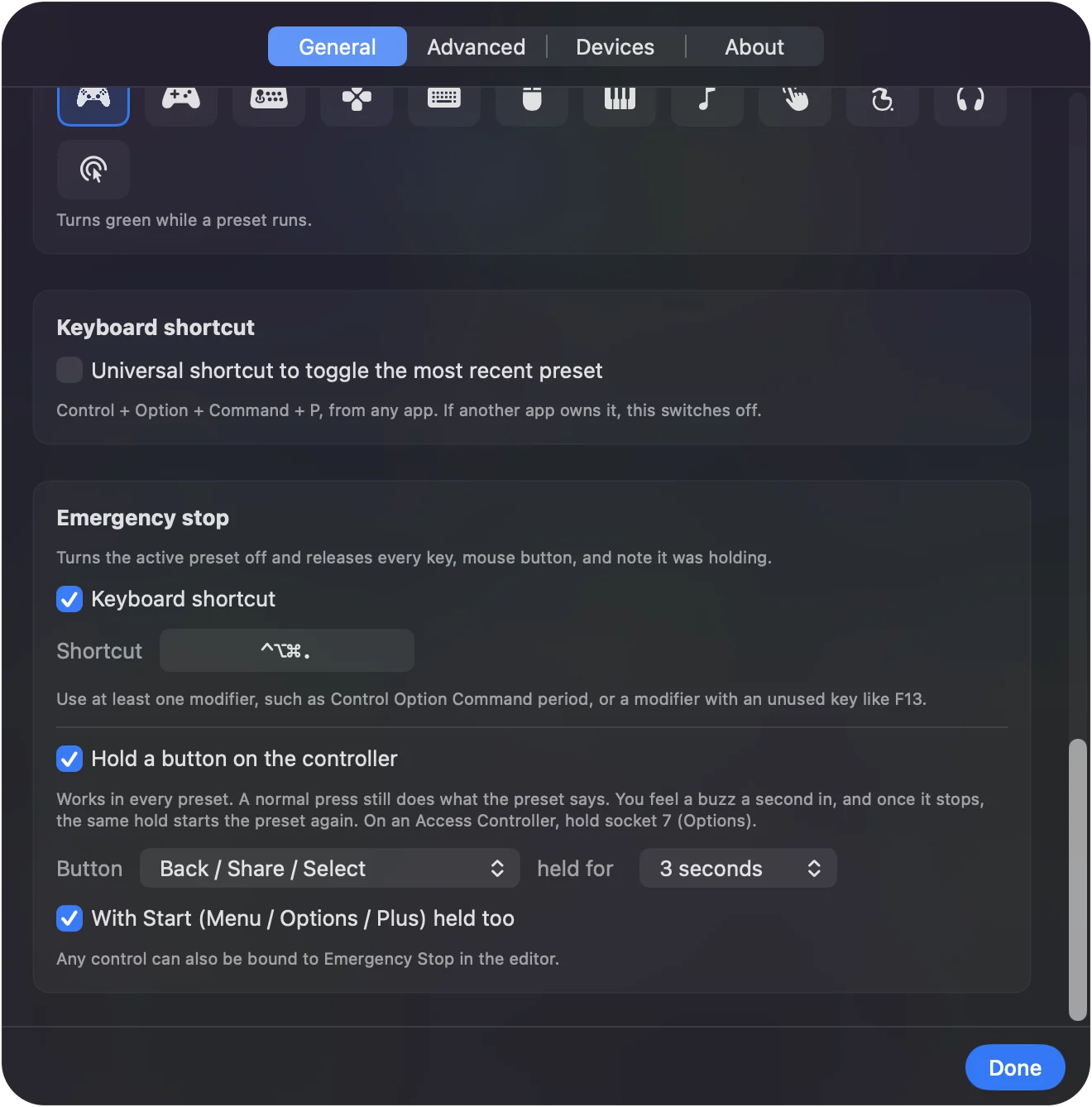Click the "Control + Option + Command + P" hint text
Viewport: 1092px width, 1107px height.
tap(409, 410)
